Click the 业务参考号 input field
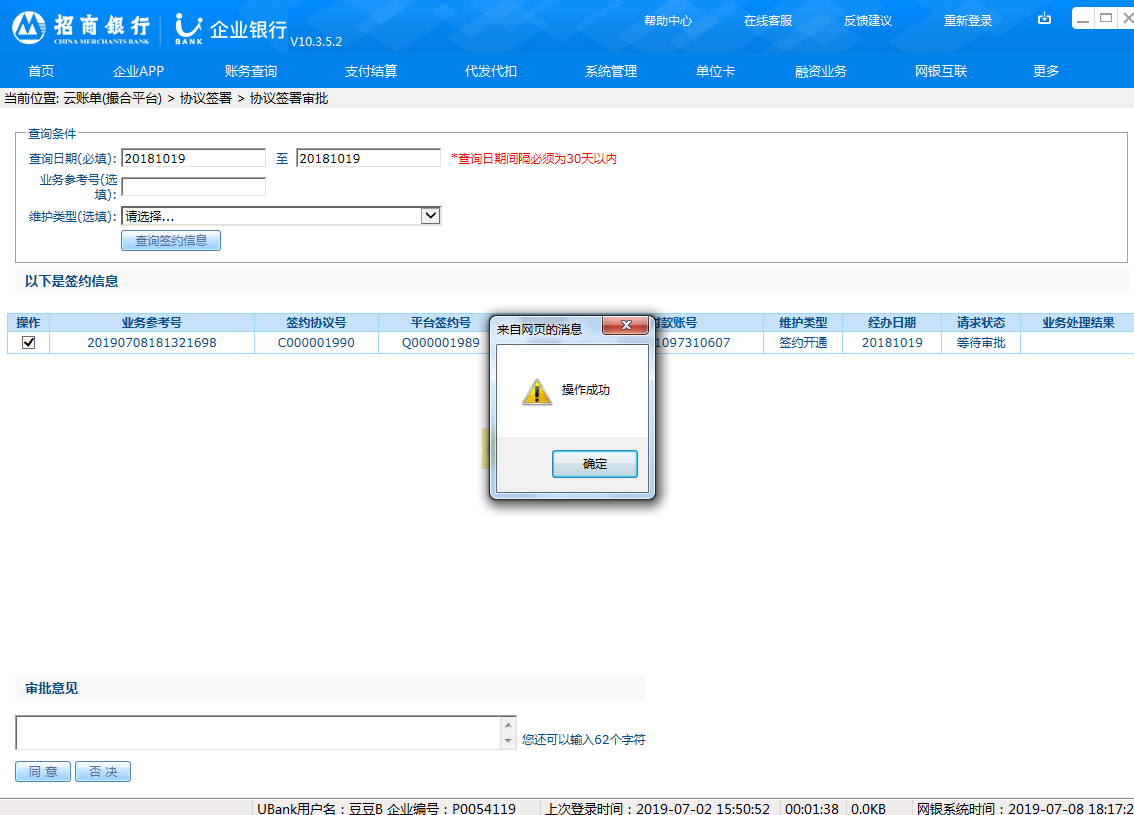This screenshot has height=815, width=1134. [x=194, y=187]
